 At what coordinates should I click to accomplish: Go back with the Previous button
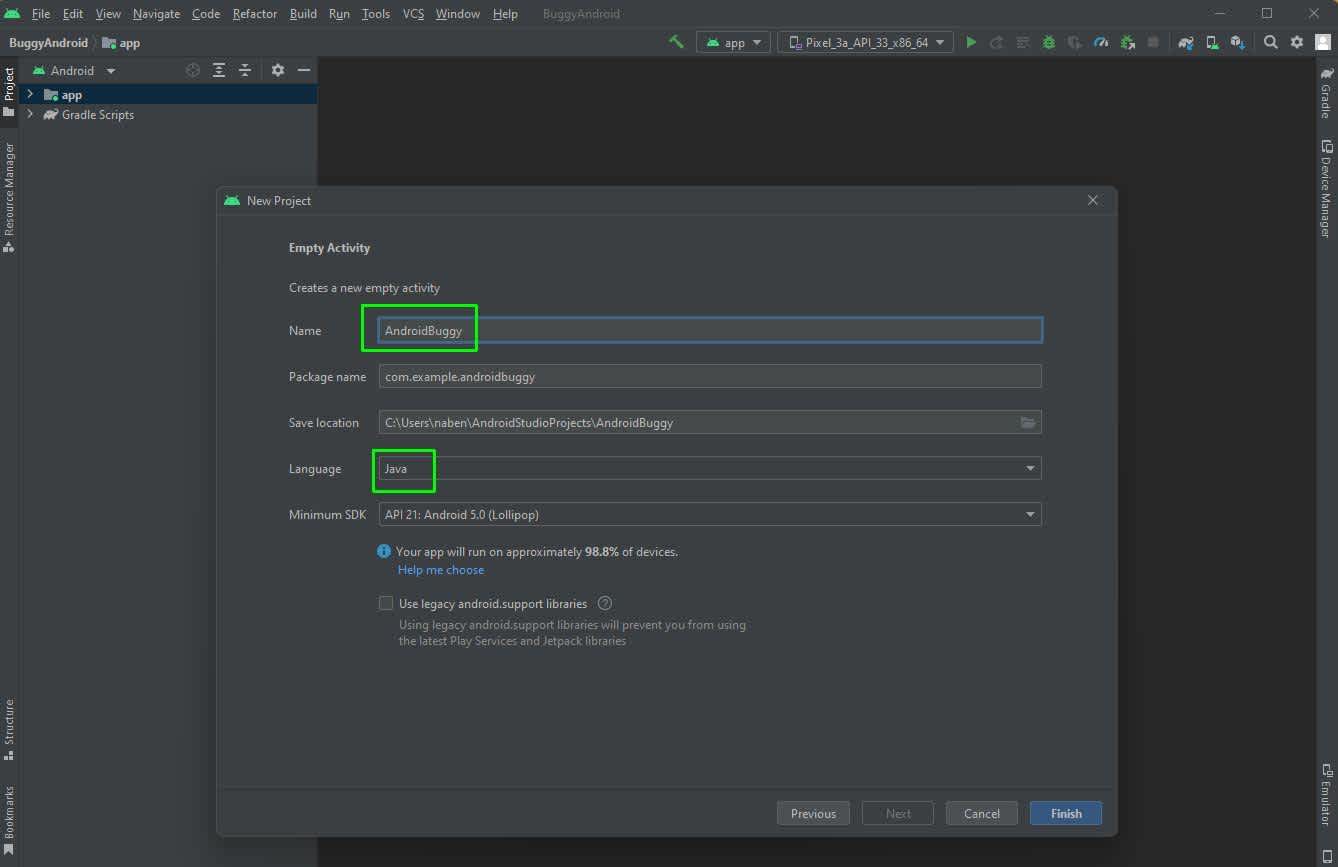(x=813, y=813)
